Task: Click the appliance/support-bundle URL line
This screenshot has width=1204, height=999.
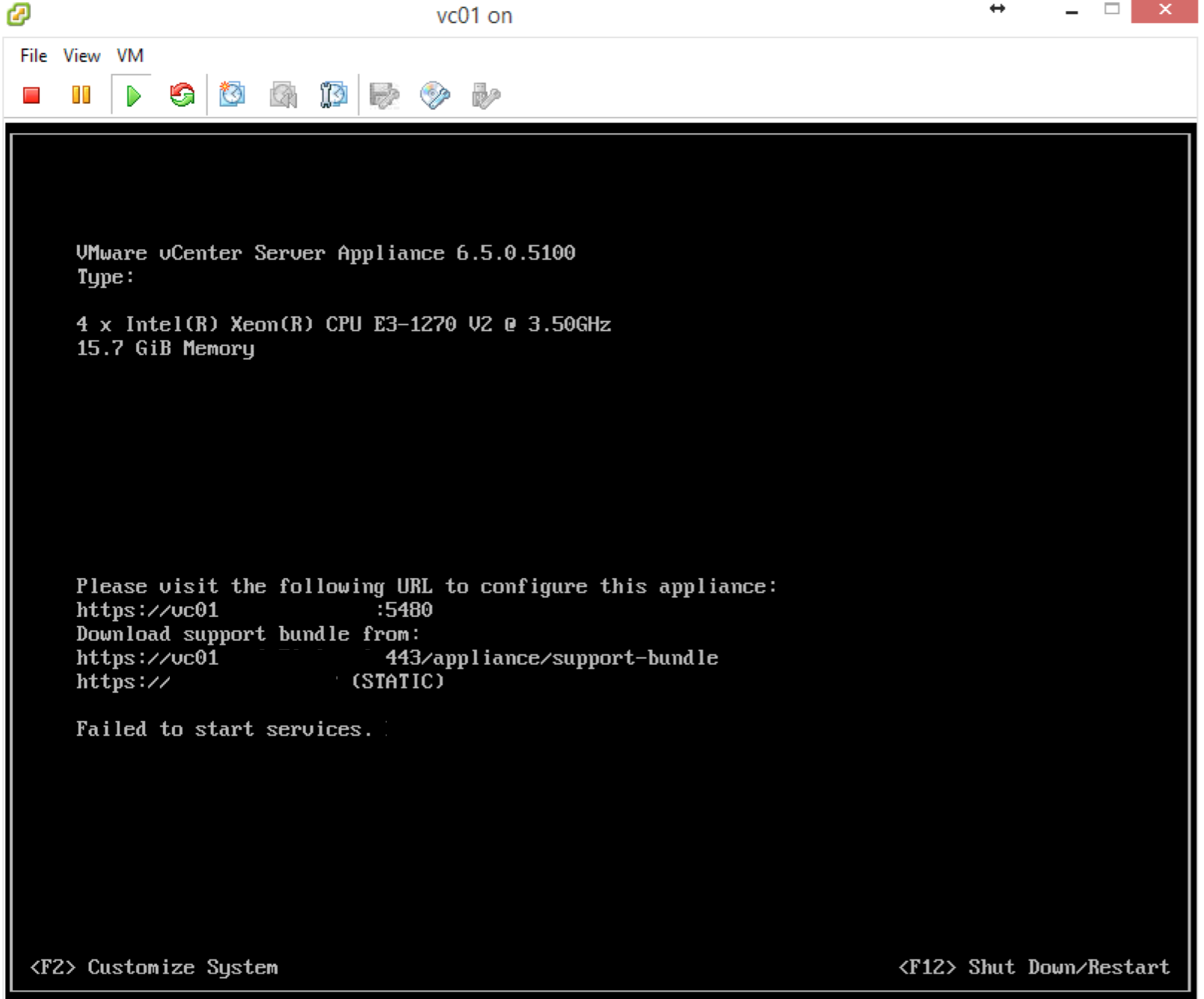Action: tap(397, 658)
